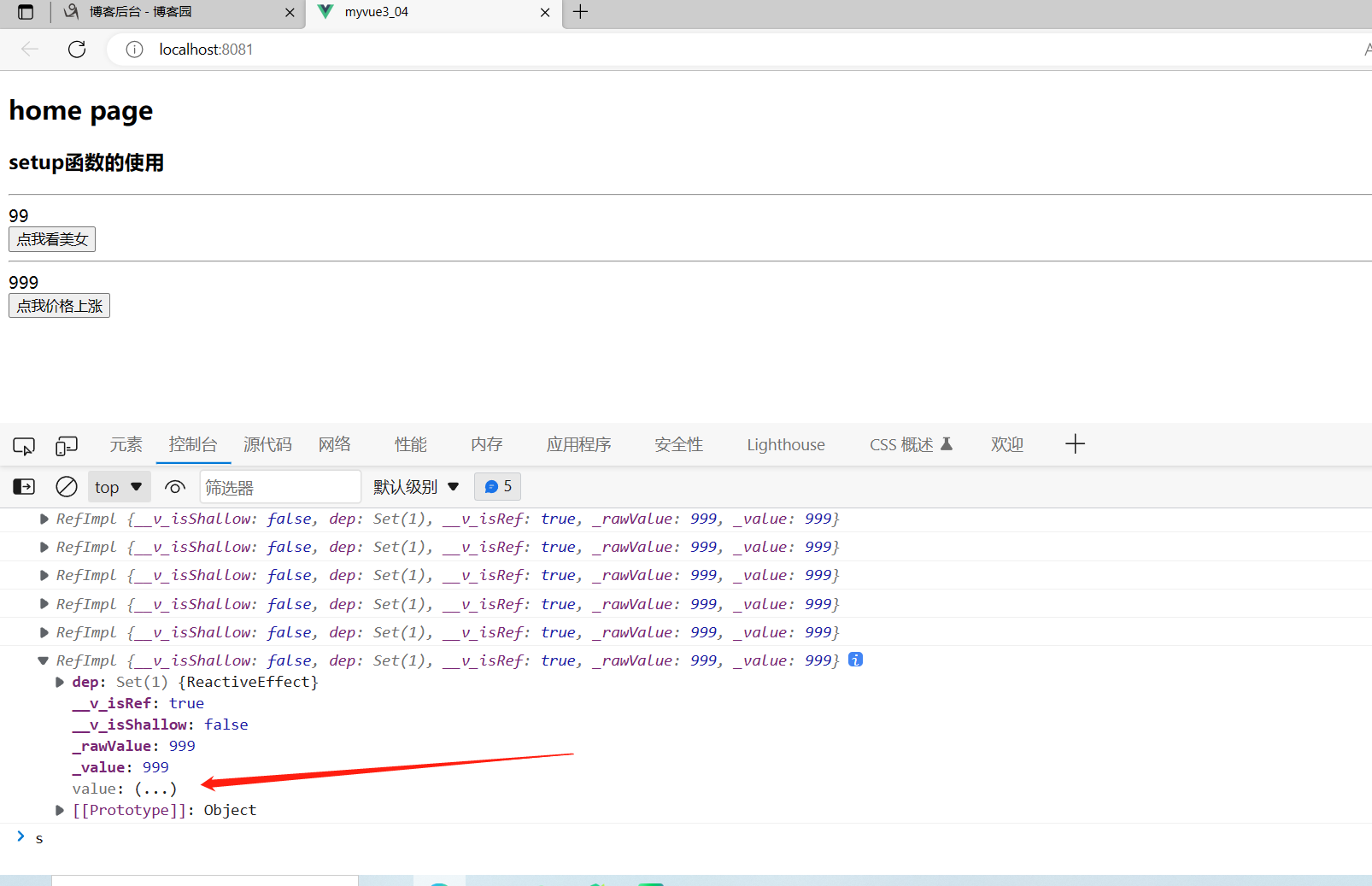Open the 内存 DevTools tab
1372x886 pixels.
[x=487, y=444]
